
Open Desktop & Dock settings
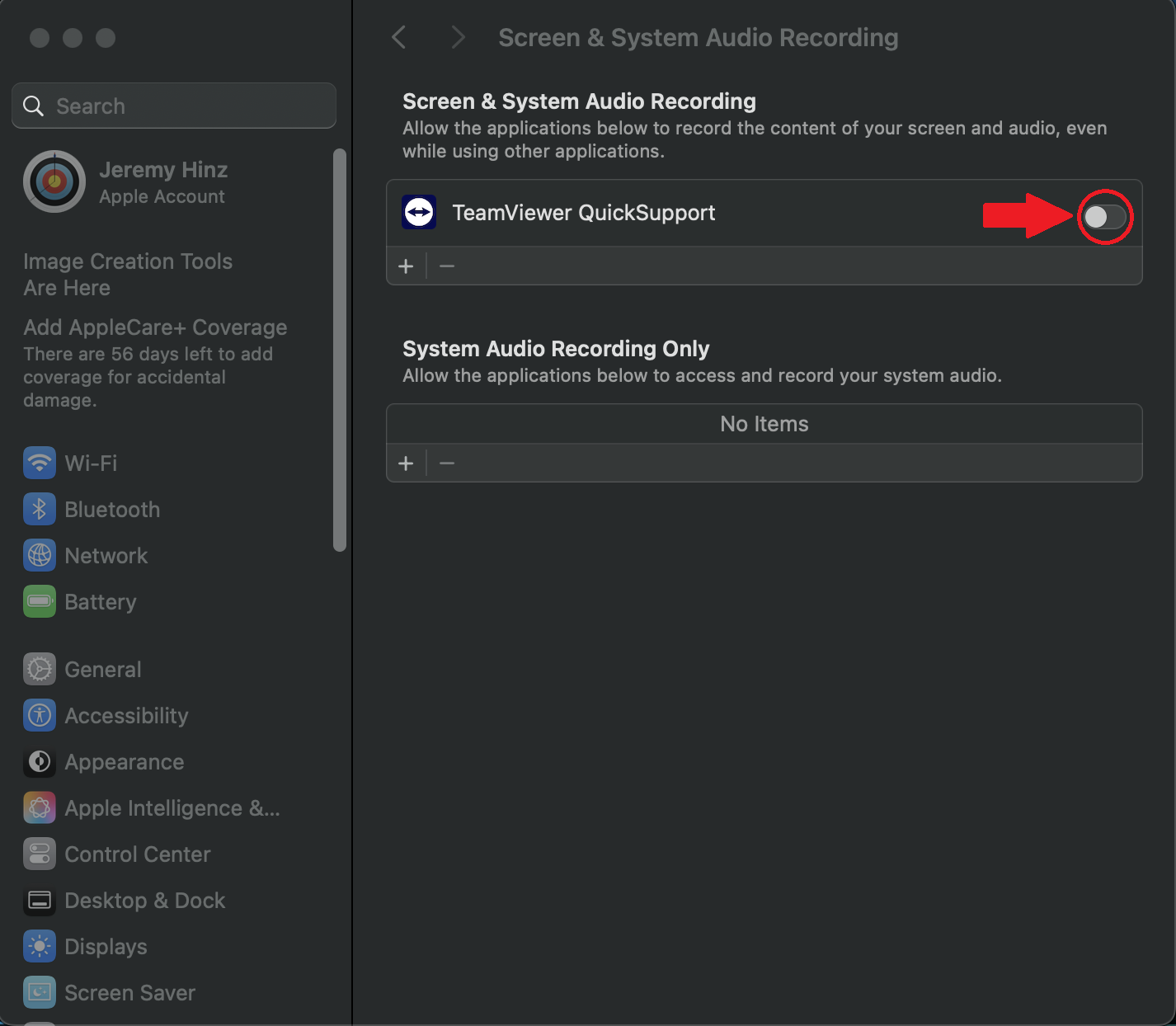(x=145, y=900)
